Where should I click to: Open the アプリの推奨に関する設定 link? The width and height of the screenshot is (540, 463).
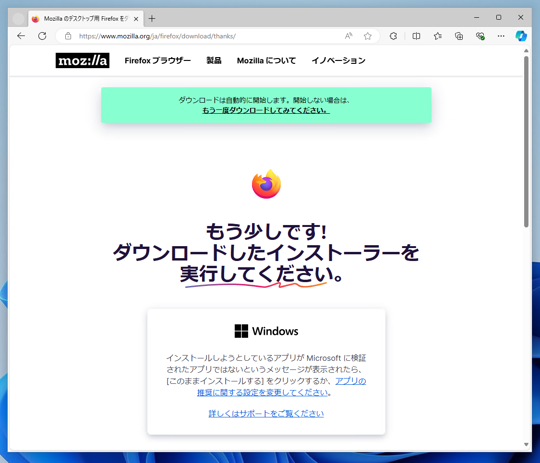tap(282, 387)
